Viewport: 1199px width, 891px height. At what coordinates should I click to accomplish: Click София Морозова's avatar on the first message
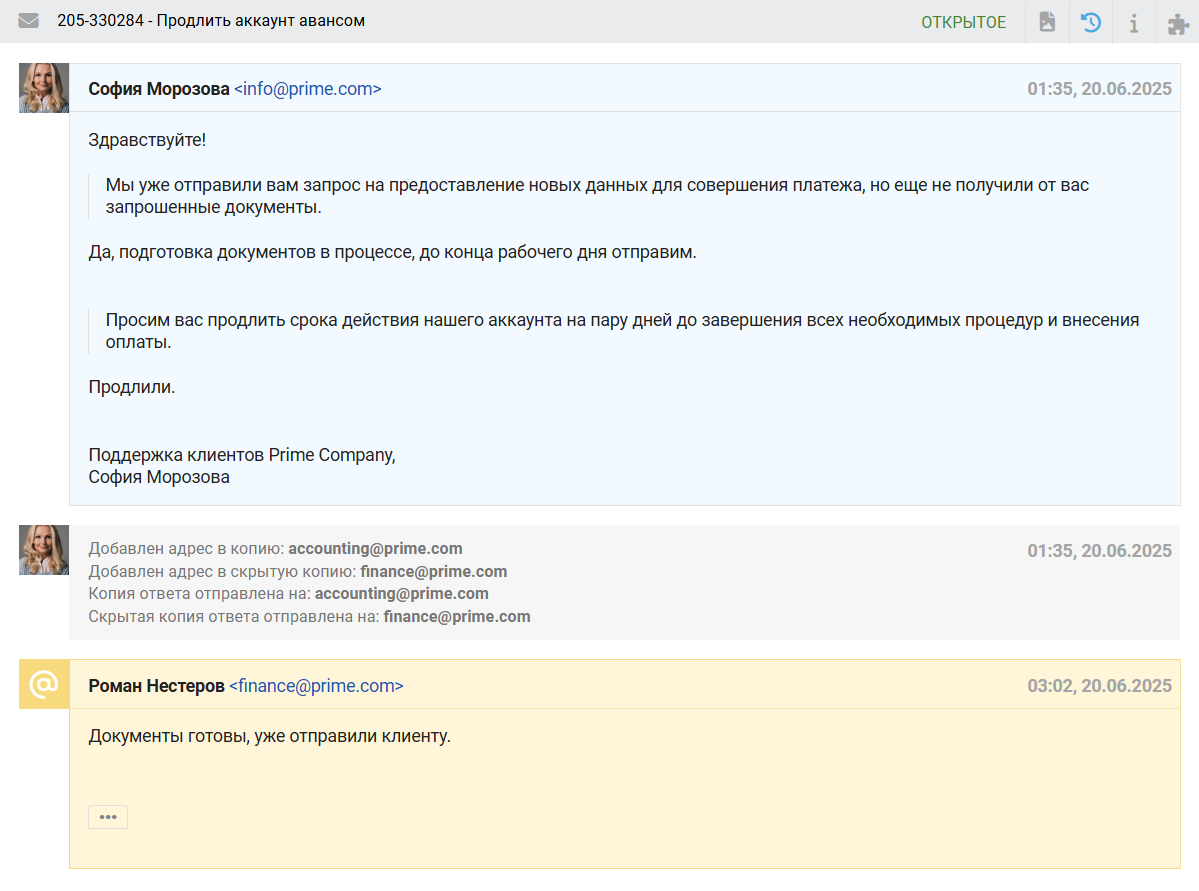tap(44, 88)
